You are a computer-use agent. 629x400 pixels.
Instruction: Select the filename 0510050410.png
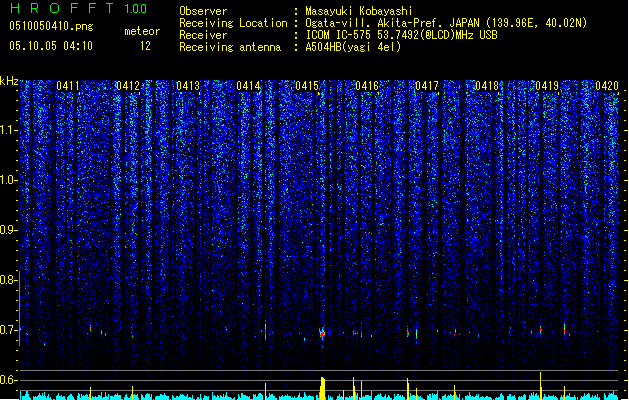[x=51, y=26]
